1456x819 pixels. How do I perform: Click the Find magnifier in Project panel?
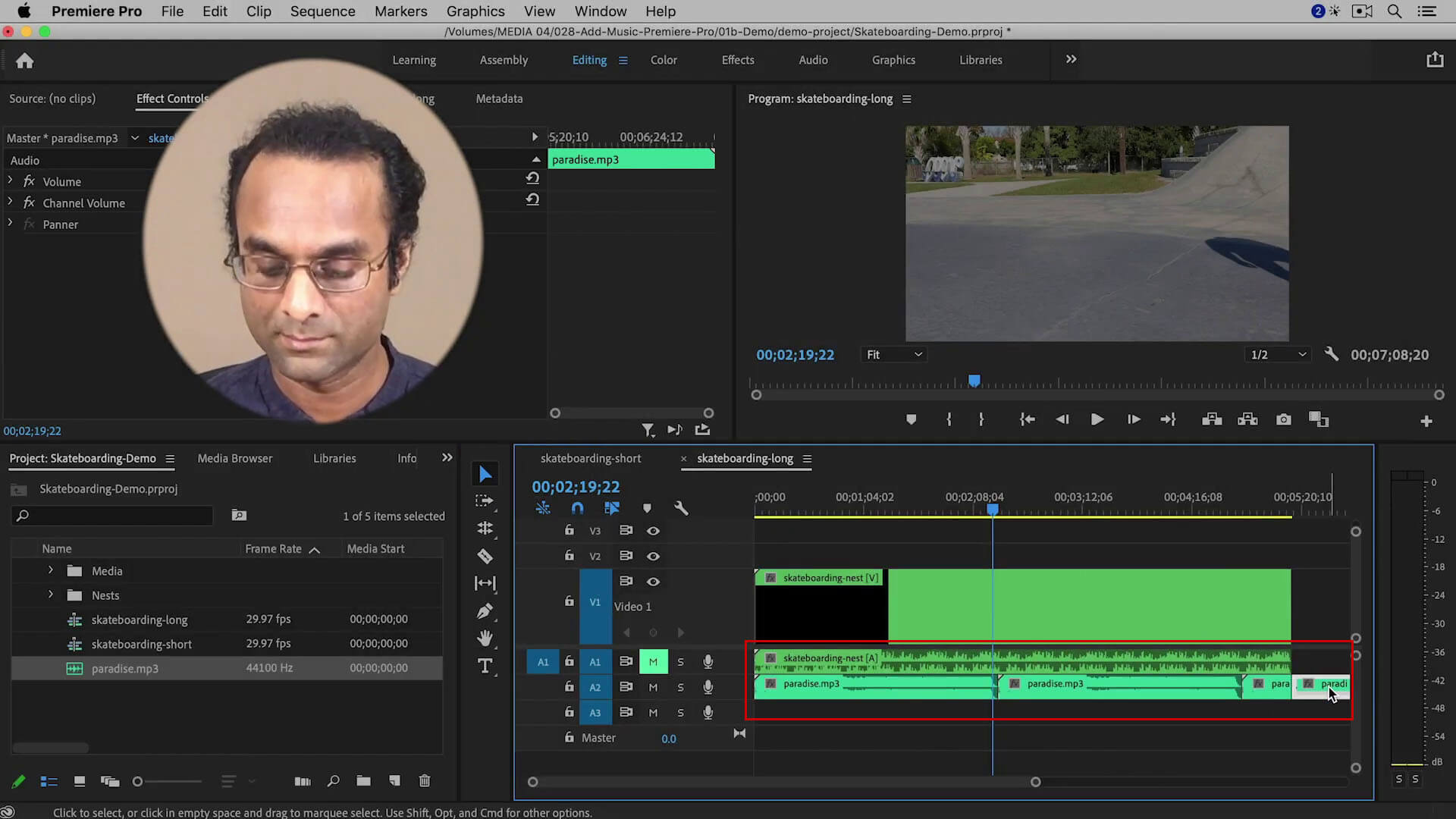click(333, 780)
